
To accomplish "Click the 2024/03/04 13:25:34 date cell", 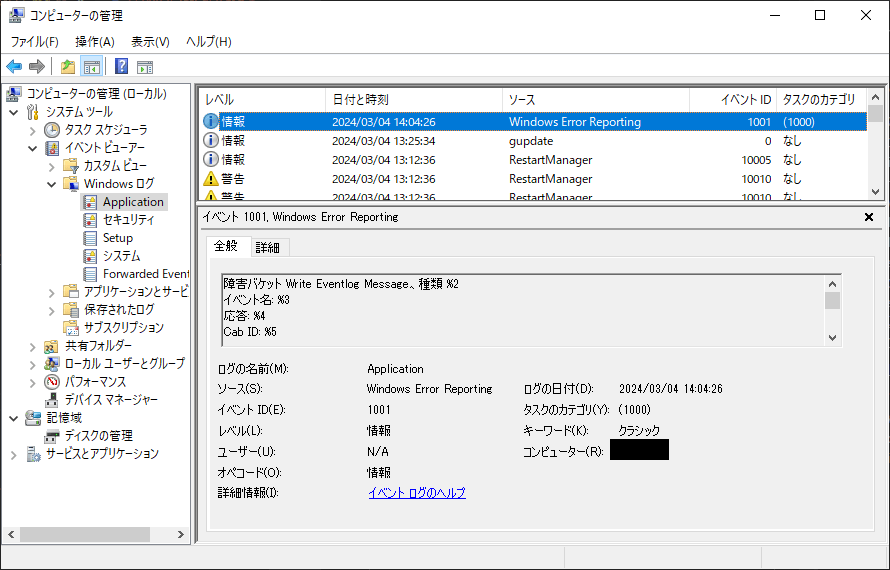I will (x=384, y=141).
